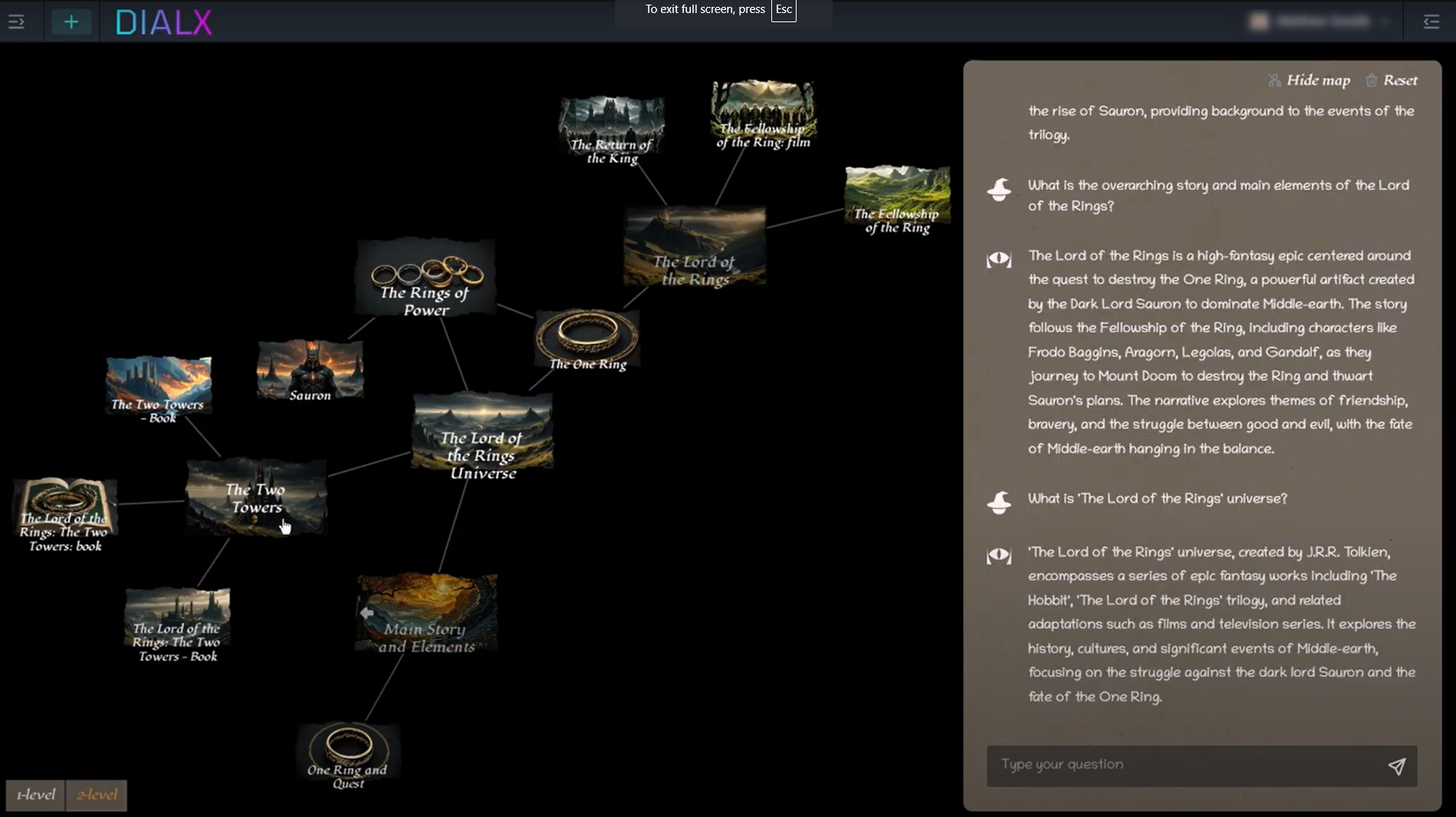Viewport: 1456px width, 817px height.
Task: Reset the conversation
Action: click(1392, 80)
